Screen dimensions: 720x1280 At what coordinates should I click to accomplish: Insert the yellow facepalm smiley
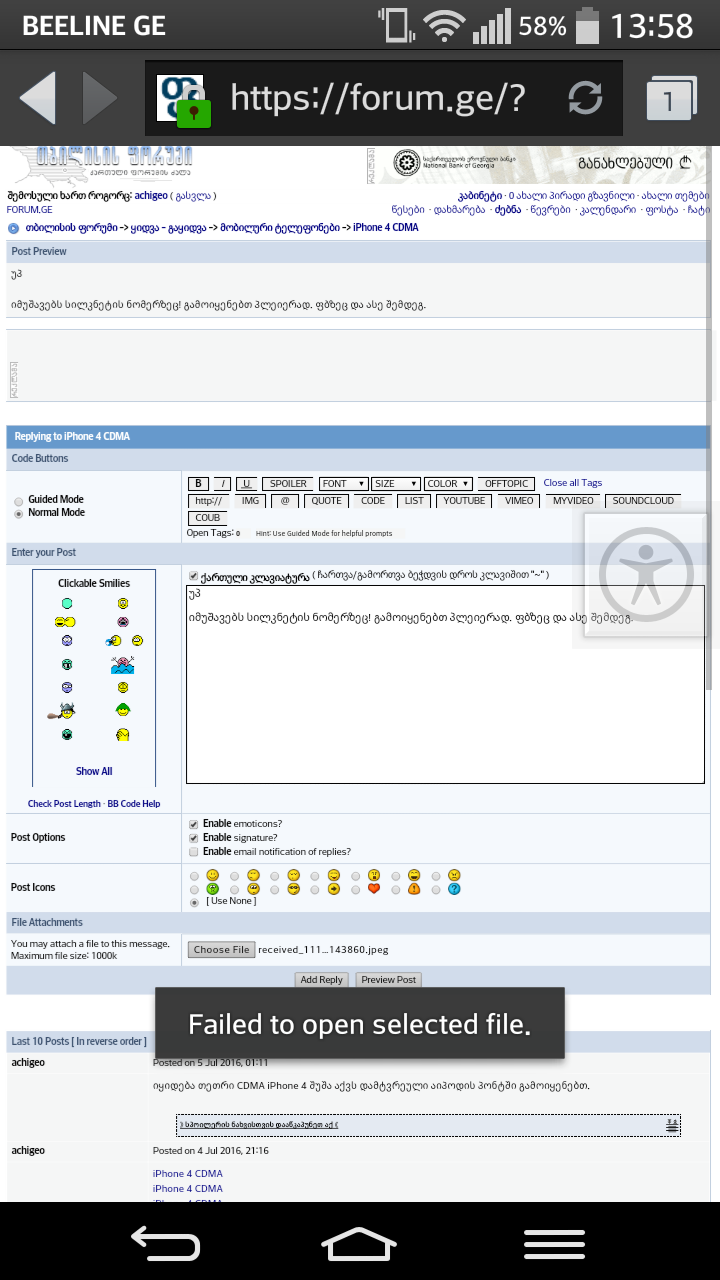(122, 735)
